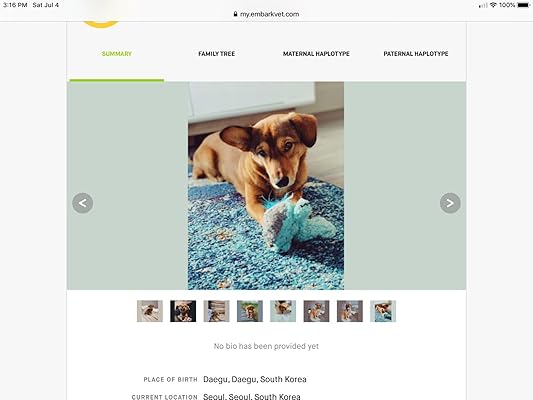533x400 pixels.
Task: Tap the lock icon beside the URL
Action: [235, 14]
